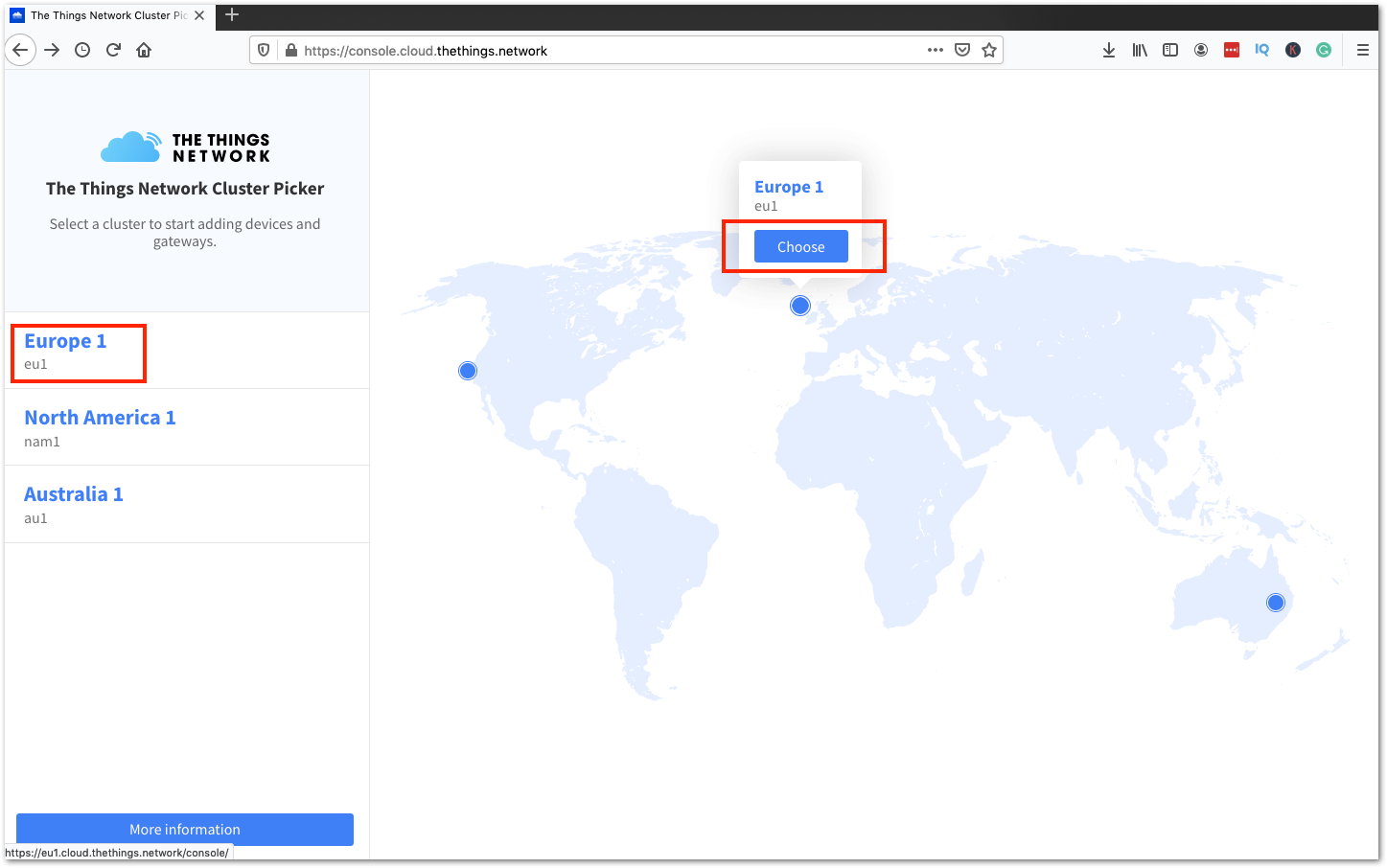The height and width of the screenshot is (868, 1387).
Task: Open a new tab with the plus button
Action: click(232, 14)
